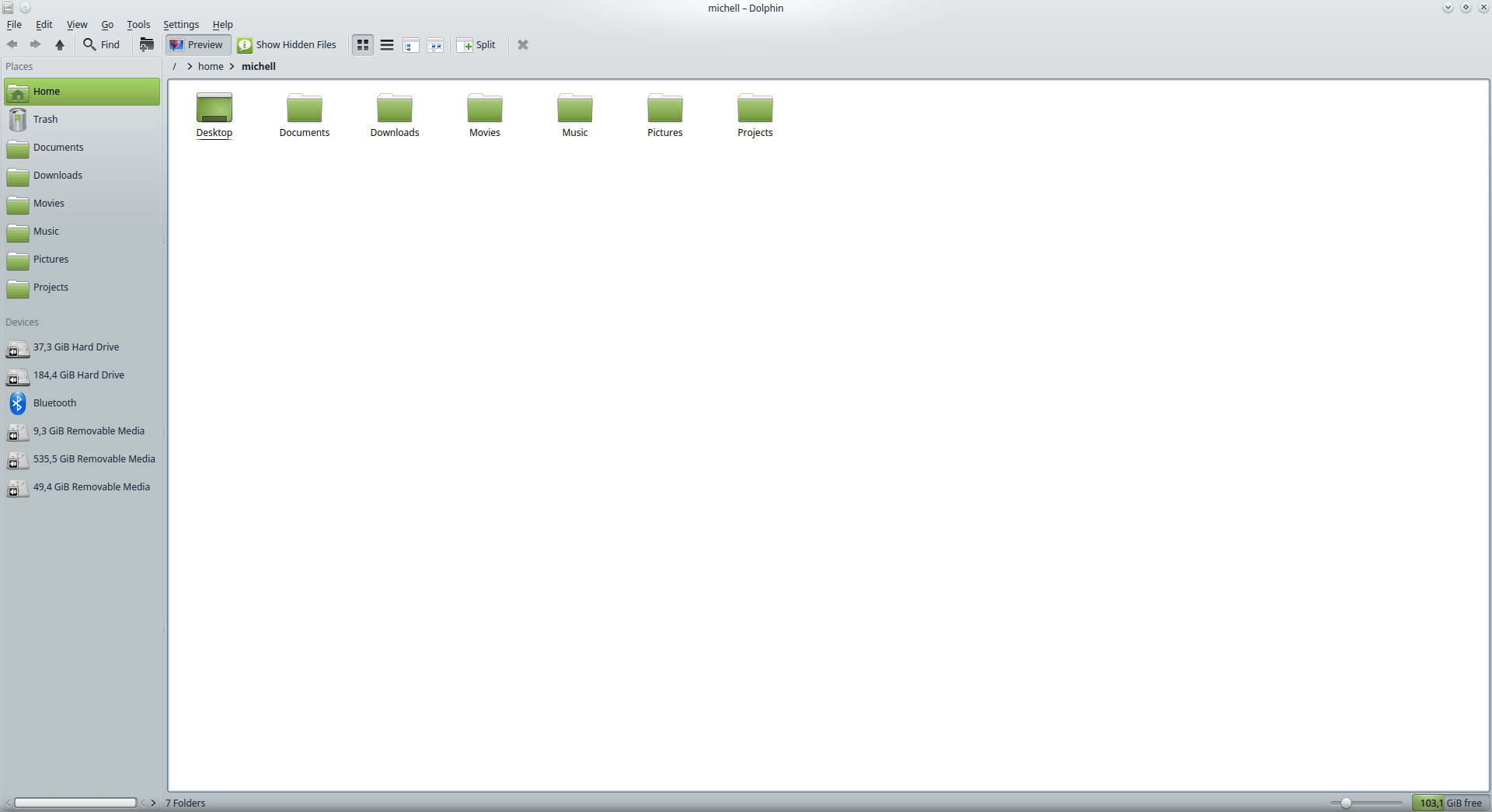Open the Edit menu
This screenshot has width=1492, height=812.
(44, 24)
